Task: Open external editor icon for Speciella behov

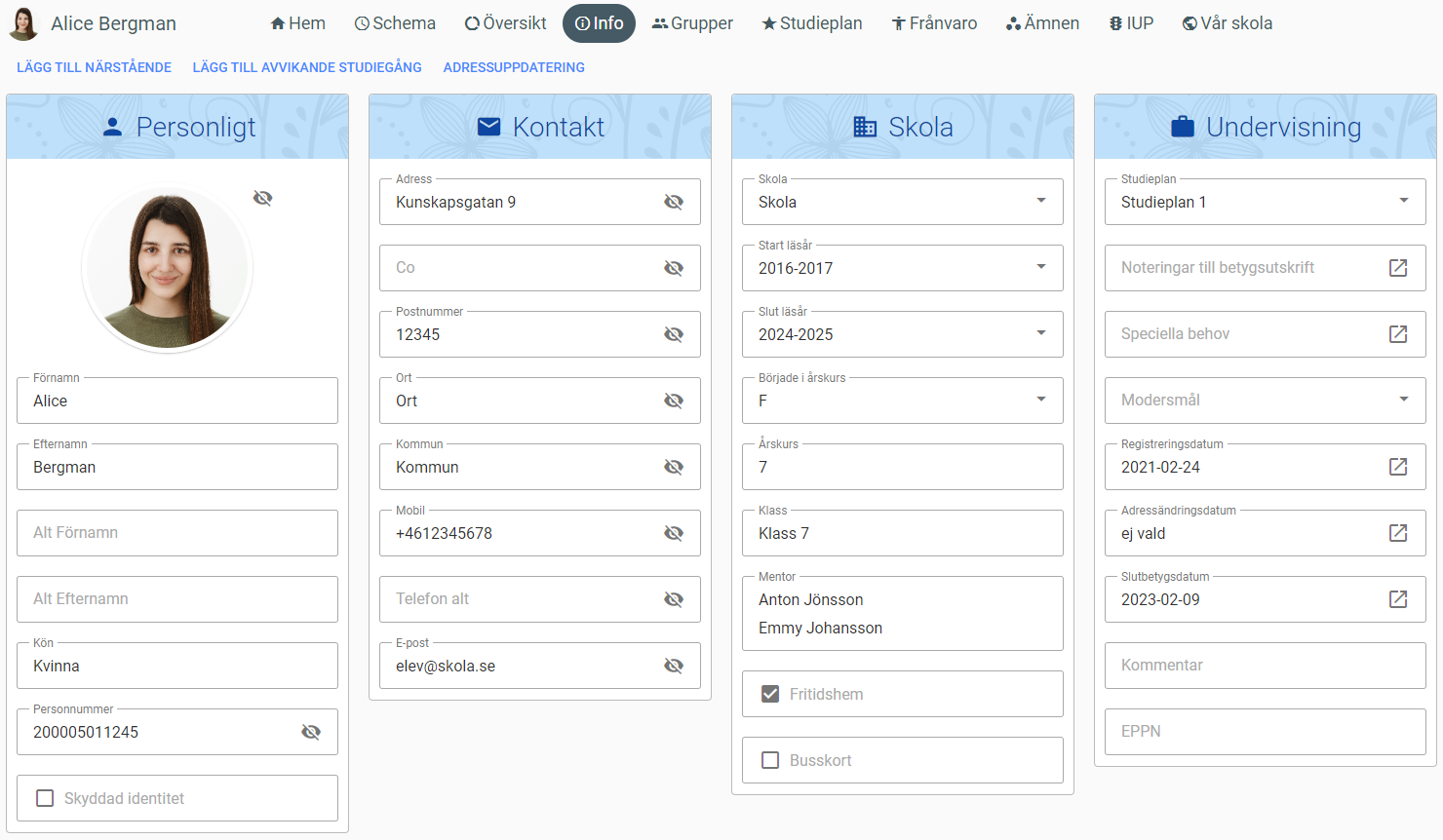Action: click(1397, 334)
